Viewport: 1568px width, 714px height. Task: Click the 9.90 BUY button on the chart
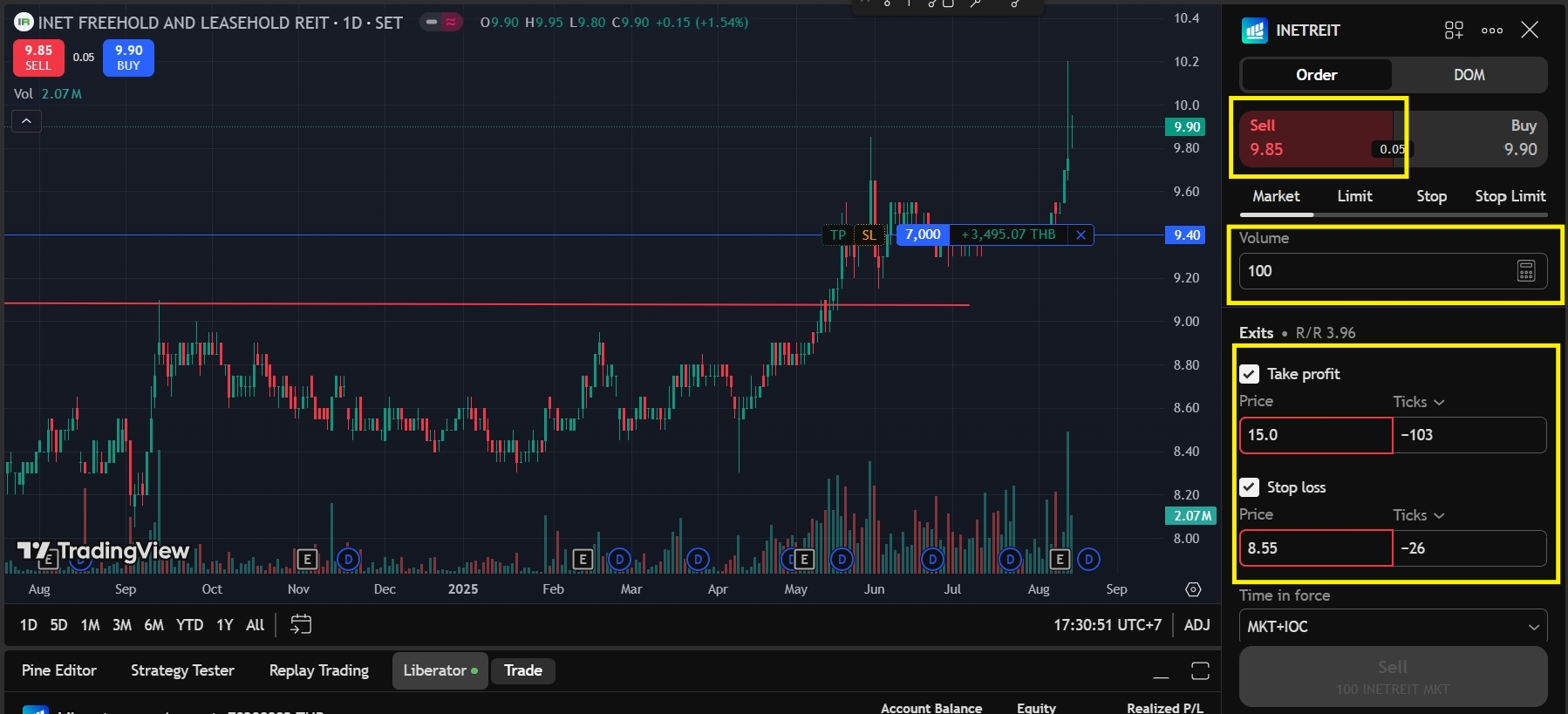(128, 58)
